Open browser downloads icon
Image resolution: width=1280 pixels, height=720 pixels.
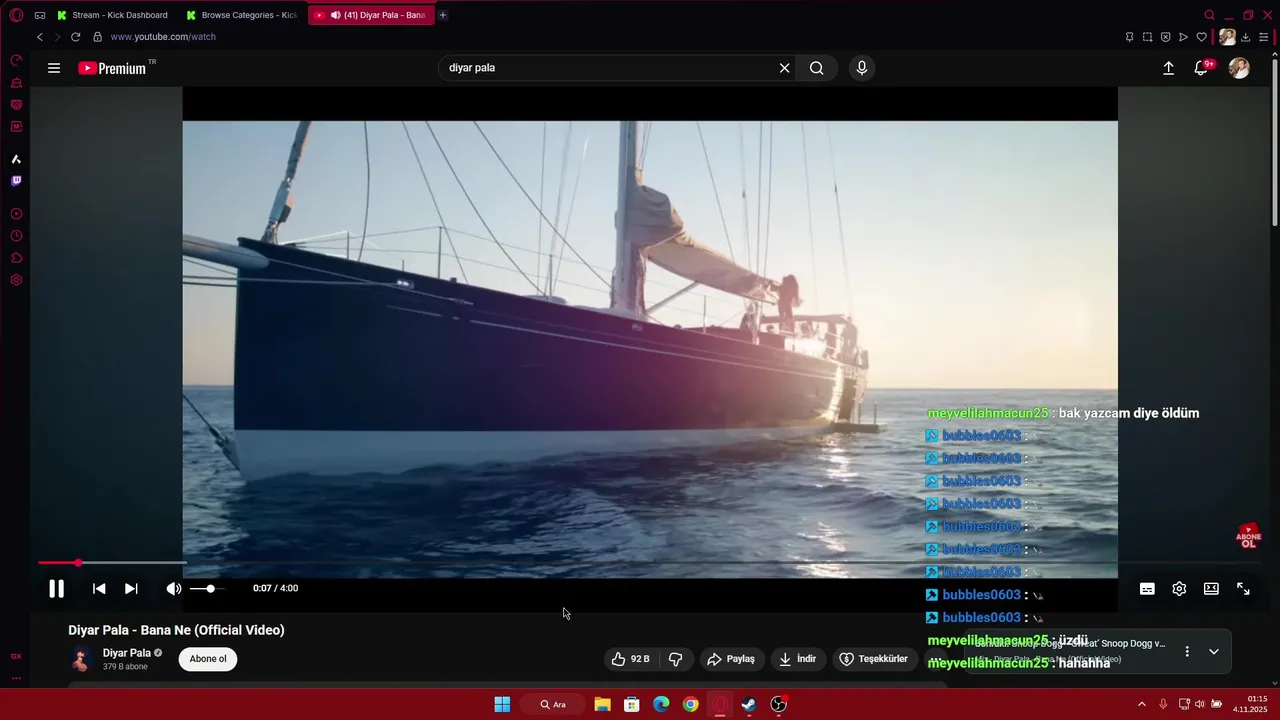[x=1246, y=37]
